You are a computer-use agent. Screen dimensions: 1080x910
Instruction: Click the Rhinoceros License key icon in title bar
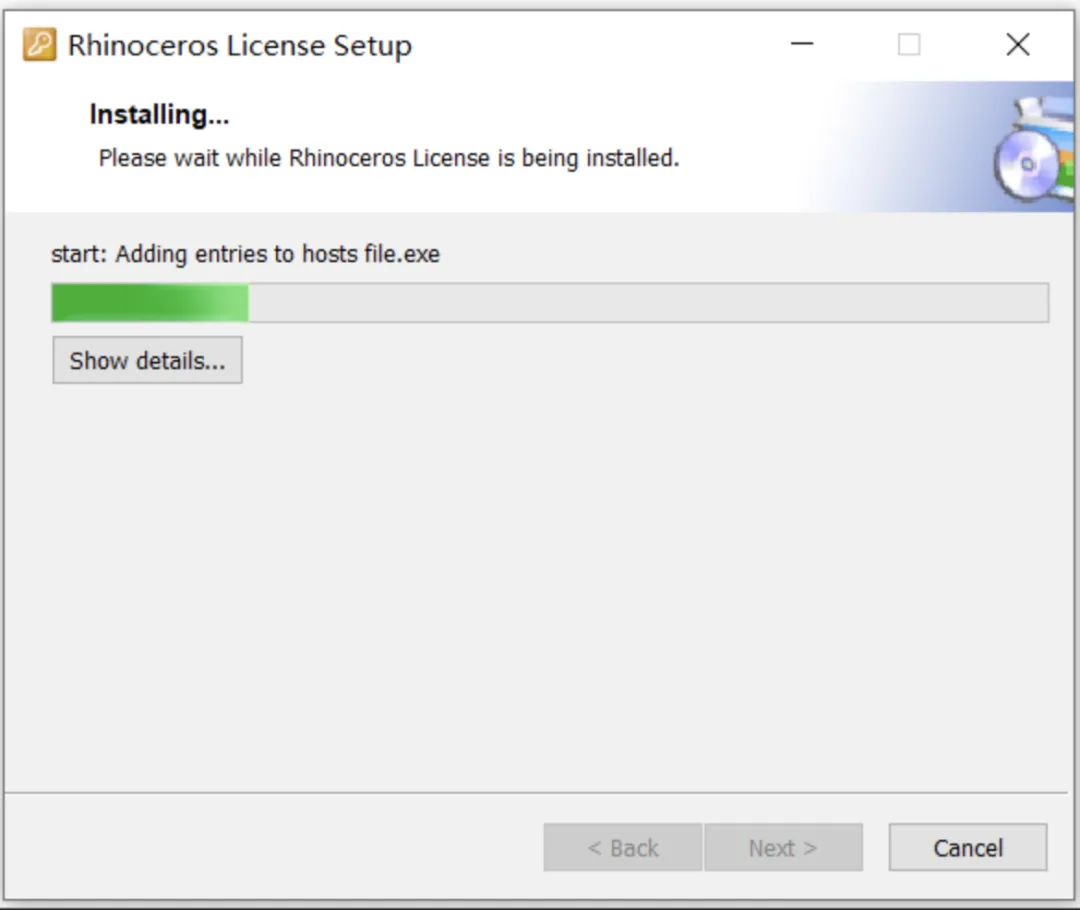(x=39, y=45)
